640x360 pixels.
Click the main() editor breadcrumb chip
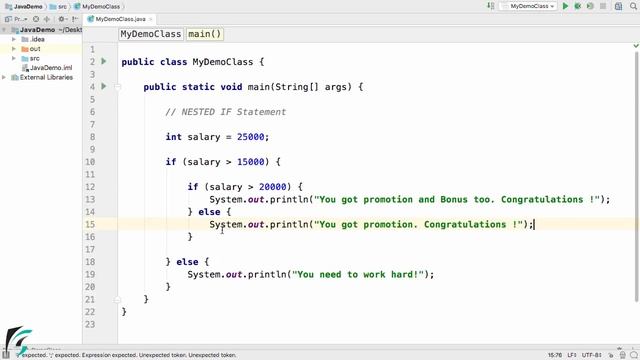click(204, 34)
